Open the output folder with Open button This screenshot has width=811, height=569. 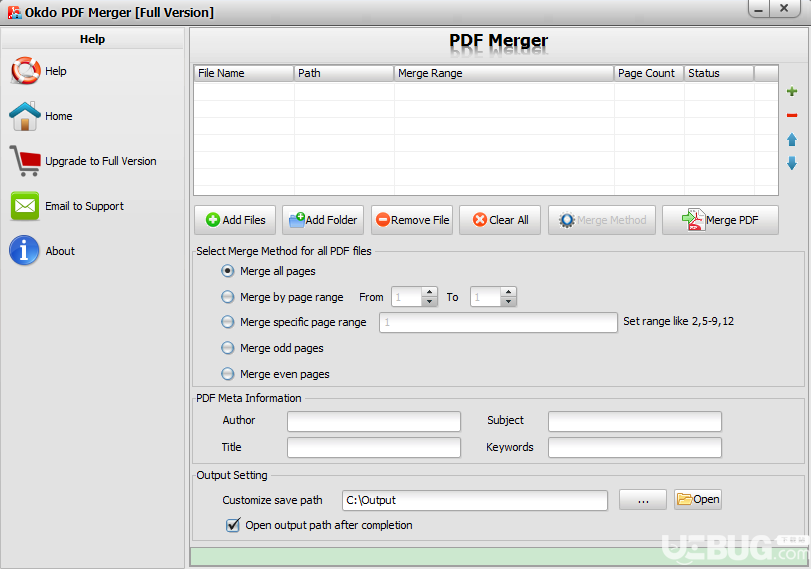tap(698, 499)
